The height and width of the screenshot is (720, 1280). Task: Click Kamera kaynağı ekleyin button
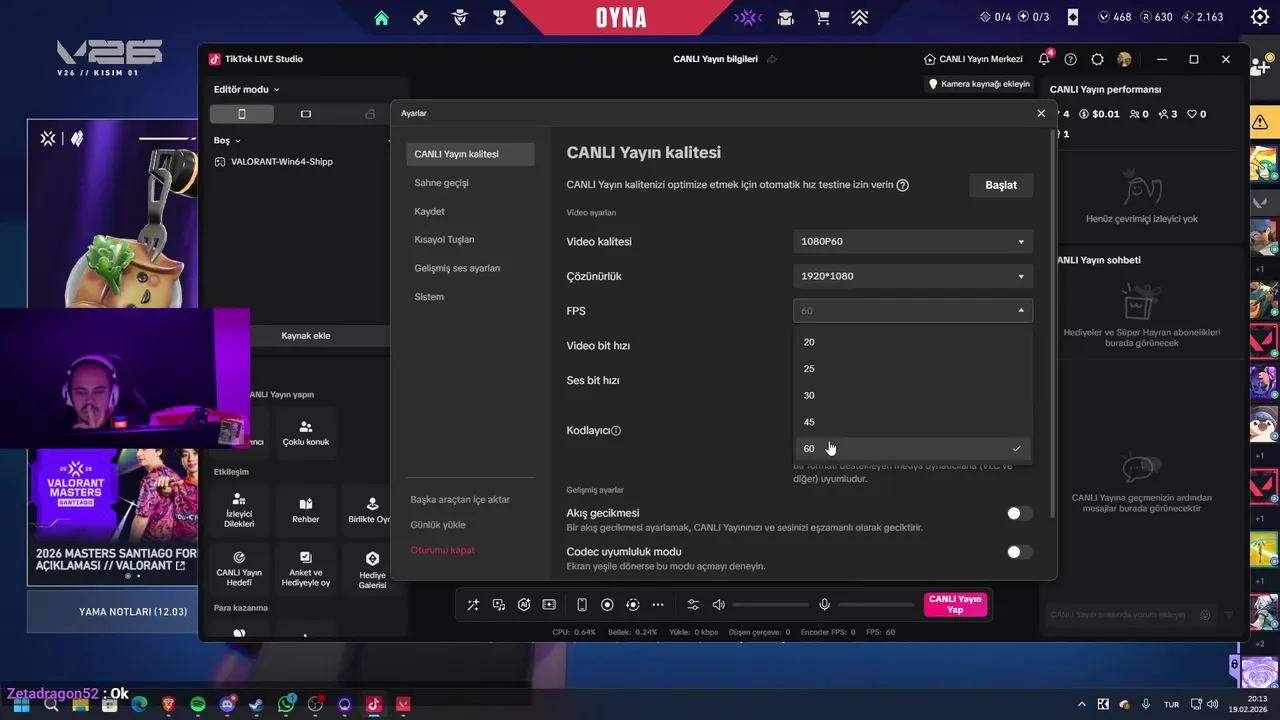coord(979,84)
